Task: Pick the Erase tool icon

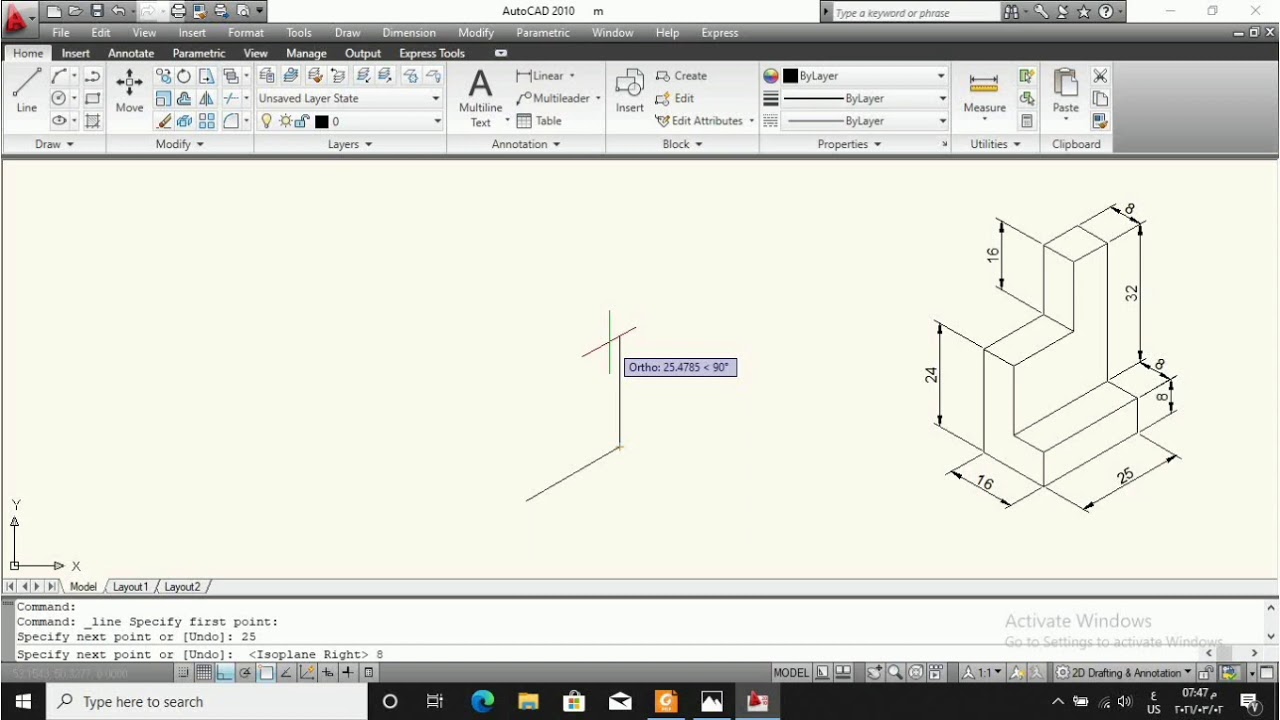Action: point(164,121)
